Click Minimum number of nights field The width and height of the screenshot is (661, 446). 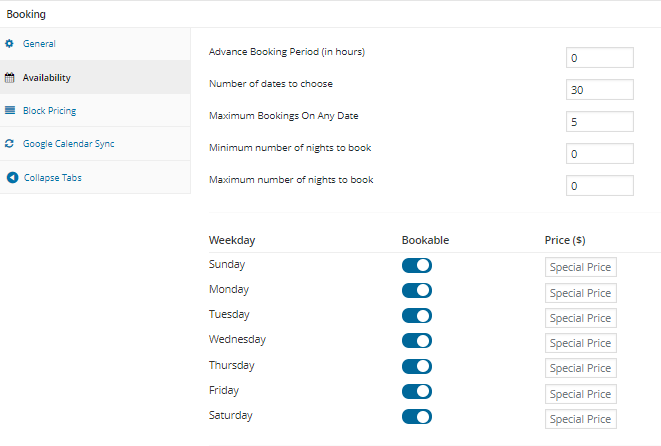[599, 154]
